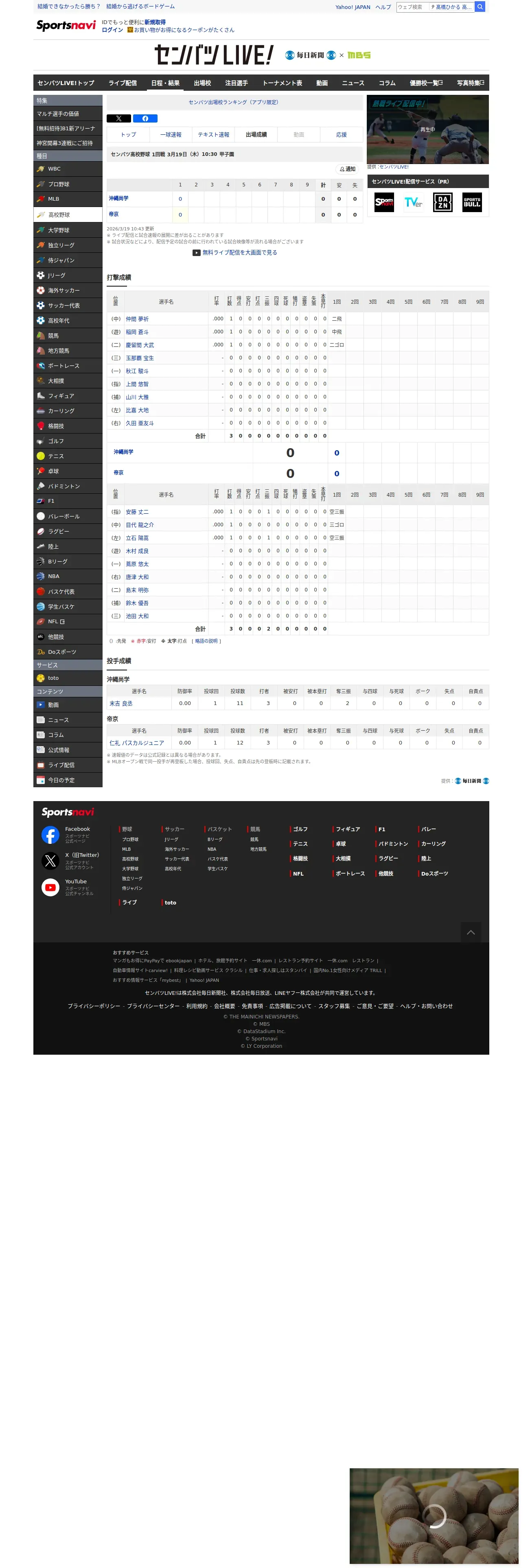Open 競馬 in the sidebar
Viewport: 530px width, 1568px height.
pyautogui.click(x=68, y=335)
